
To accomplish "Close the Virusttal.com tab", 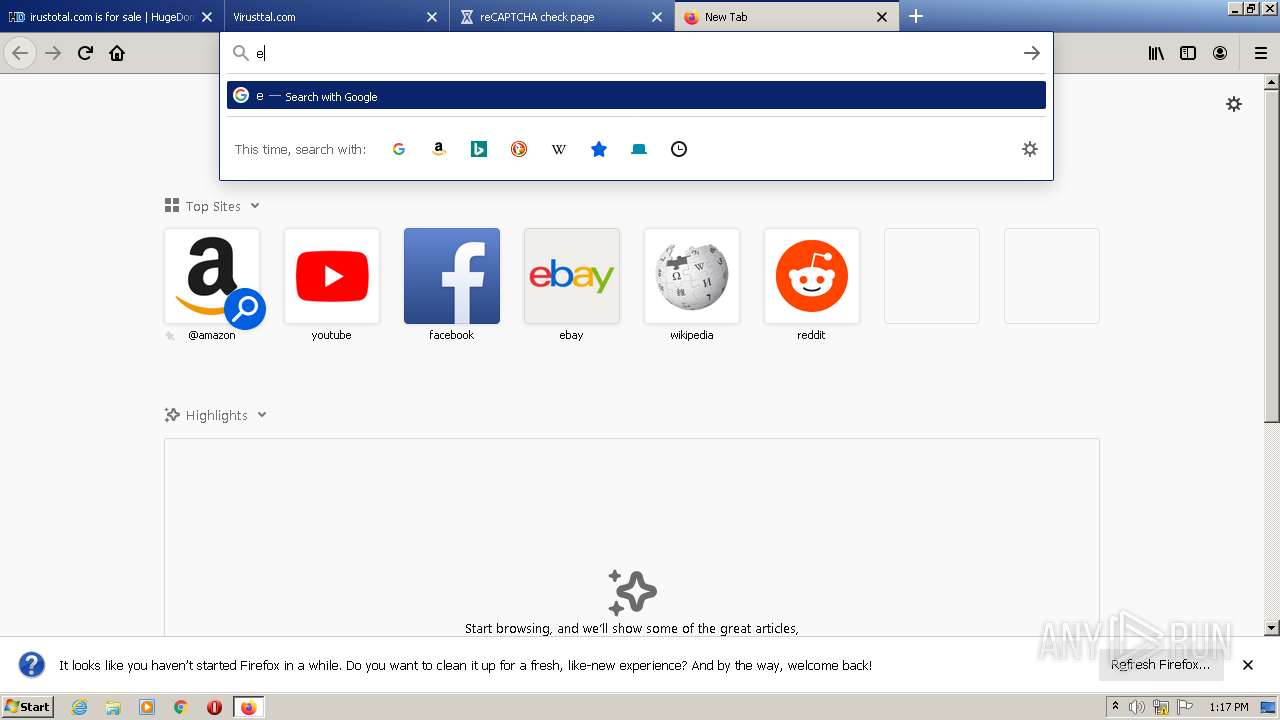I will (x=432, y=17).
